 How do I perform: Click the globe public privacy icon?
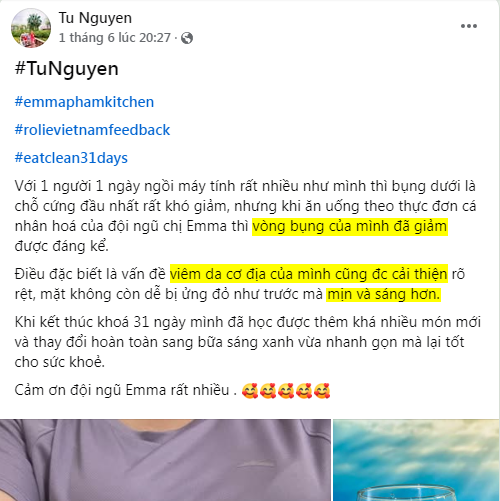coord(187,38)
